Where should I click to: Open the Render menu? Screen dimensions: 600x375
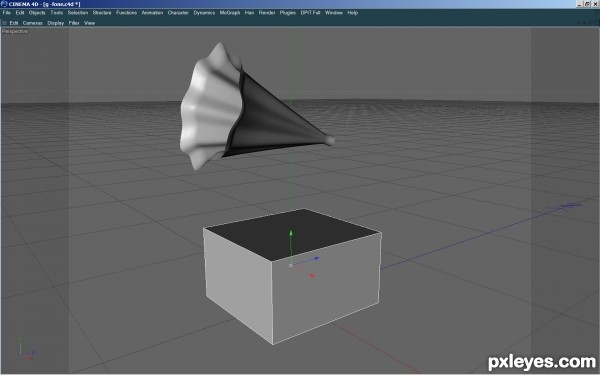(267, 13)
